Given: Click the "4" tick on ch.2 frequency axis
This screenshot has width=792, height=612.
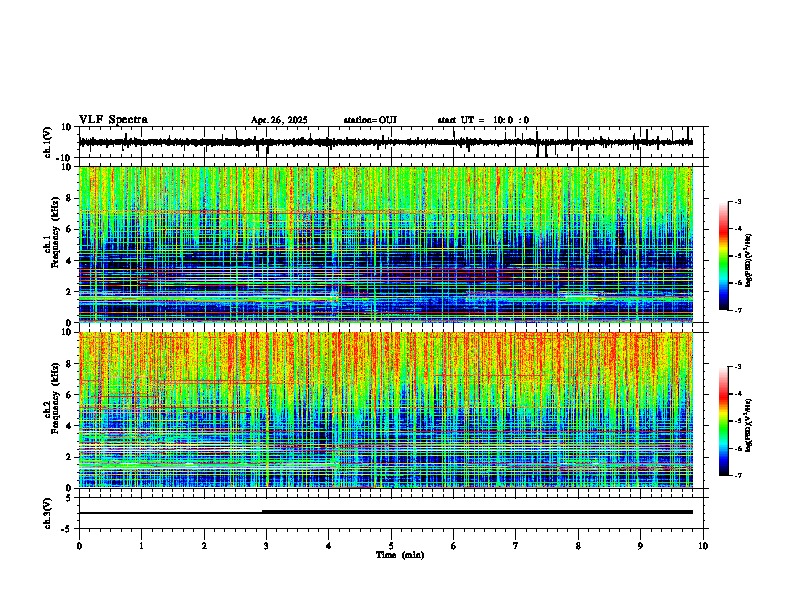Looking at the screenshot, I should [x=71, y=426].
